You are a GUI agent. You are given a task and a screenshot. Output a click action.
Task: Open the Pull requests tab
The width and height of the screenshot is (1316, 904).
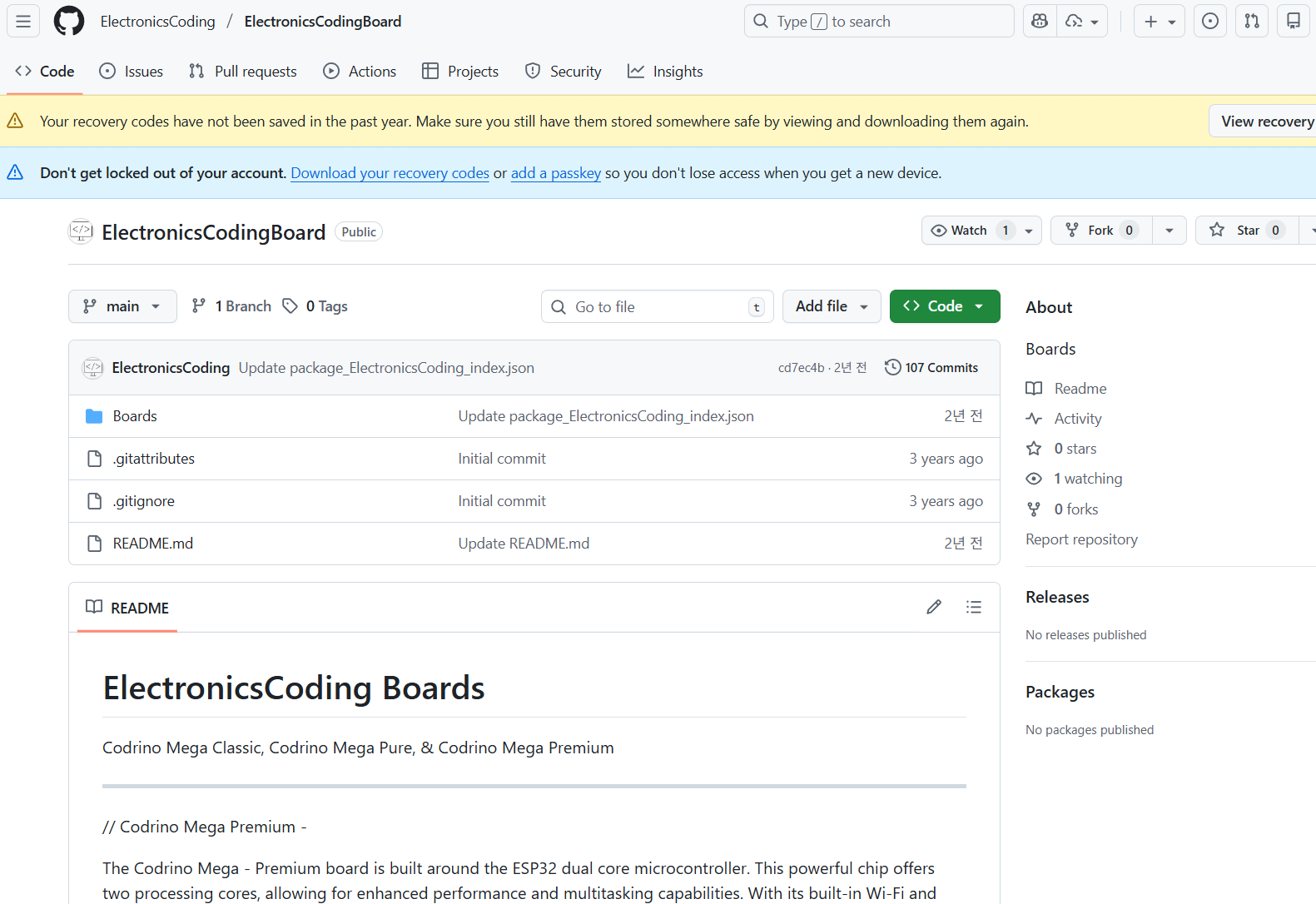(x=242, y=72)
